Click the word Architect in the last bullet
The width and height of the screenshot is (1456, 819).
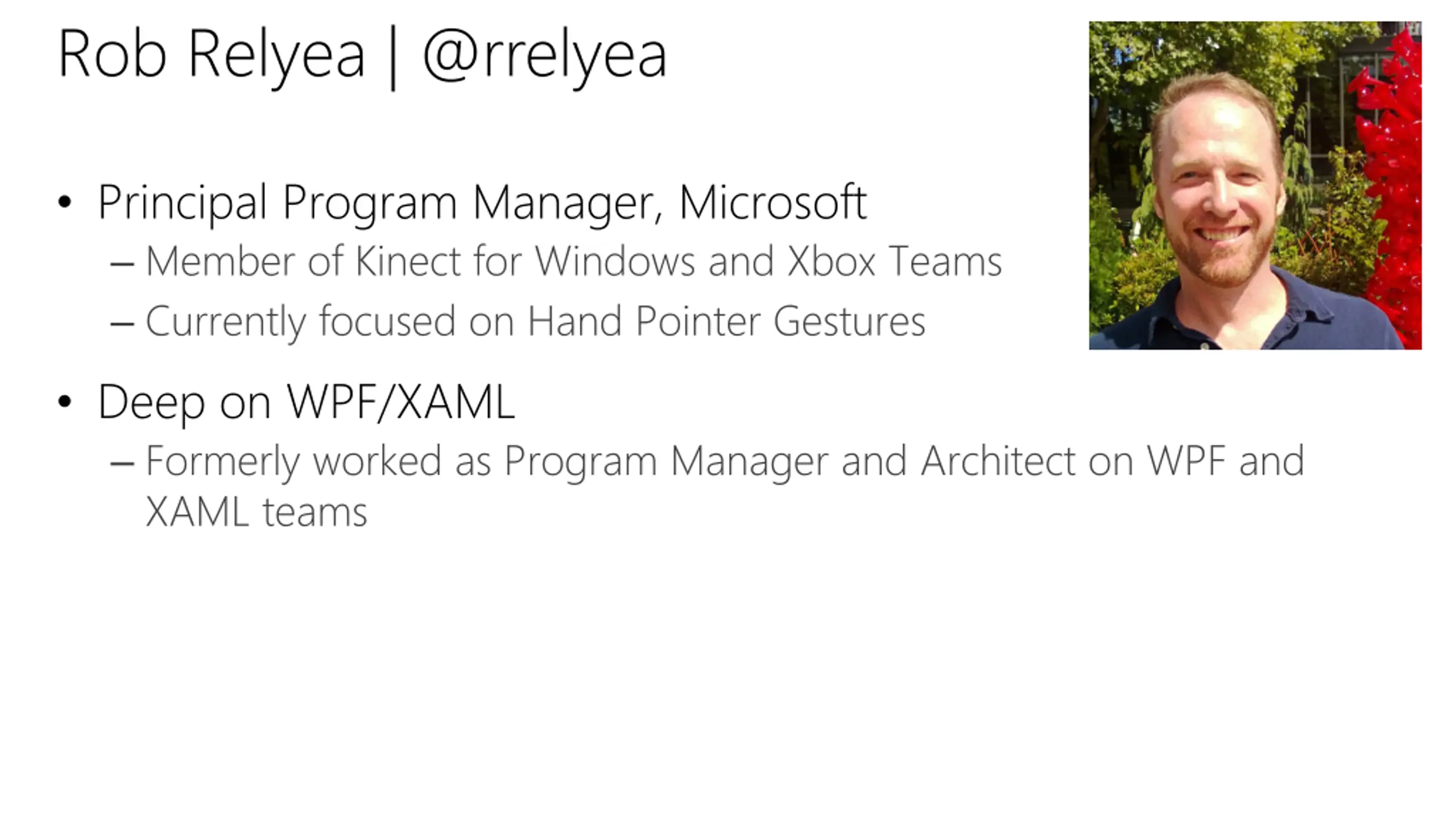(x=998, y=460)
